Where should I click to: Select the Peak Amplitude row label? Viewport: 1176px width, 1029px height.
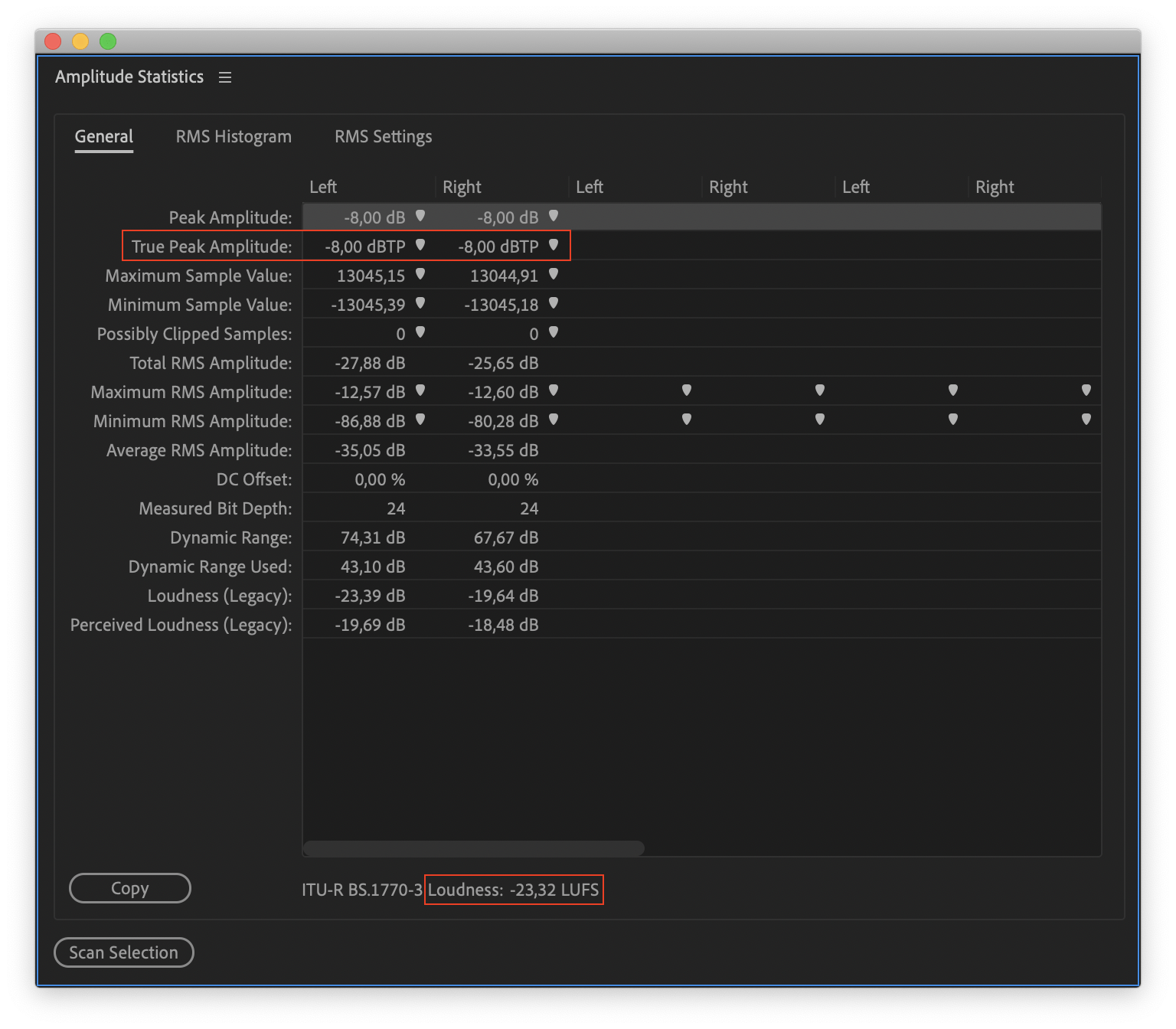click(230, 217)
